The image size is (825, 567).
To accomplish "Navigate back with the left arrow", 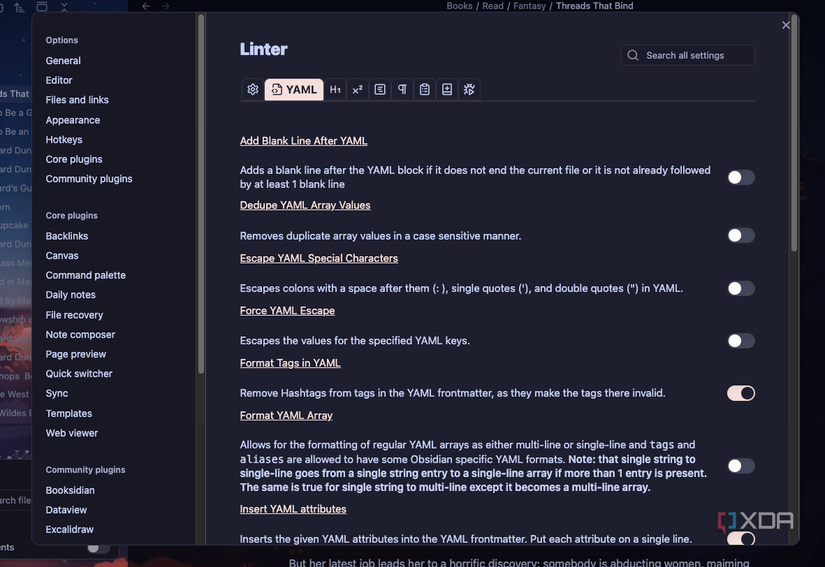I will point(146,6).
